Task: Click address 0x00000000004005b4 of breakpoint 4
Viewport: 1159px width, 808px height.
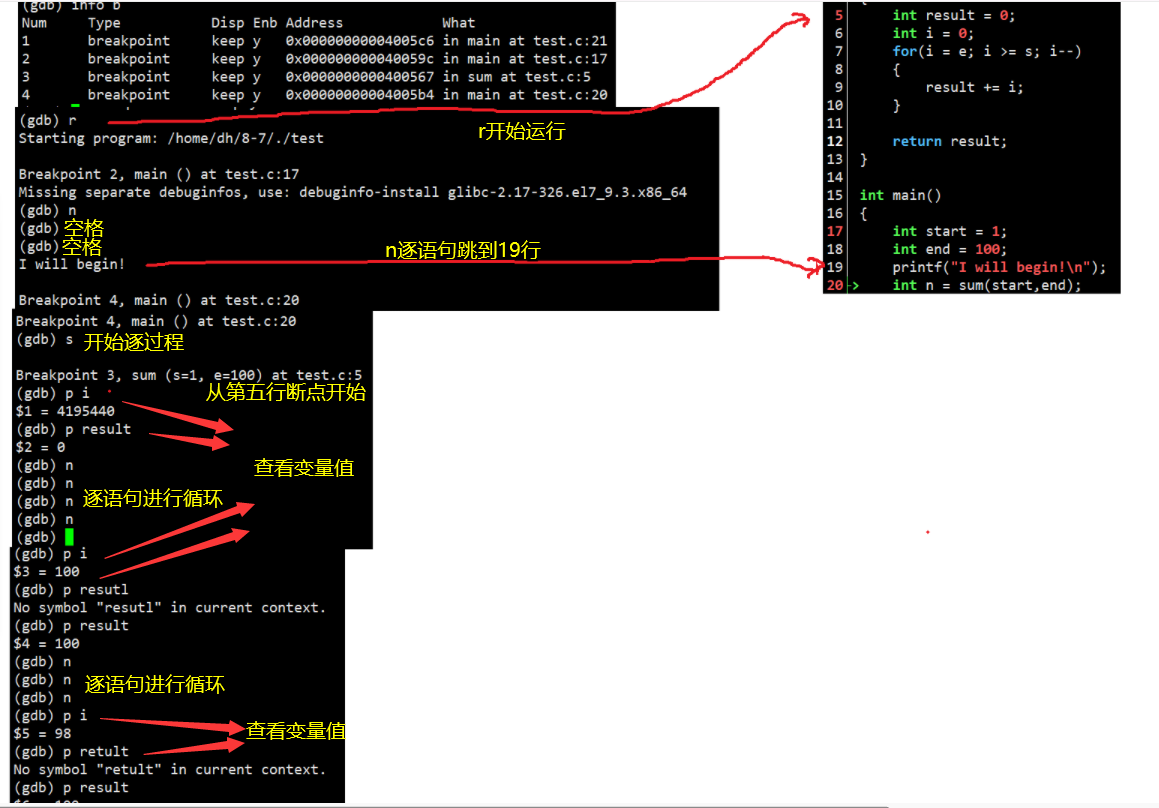Action: (360, 95)
